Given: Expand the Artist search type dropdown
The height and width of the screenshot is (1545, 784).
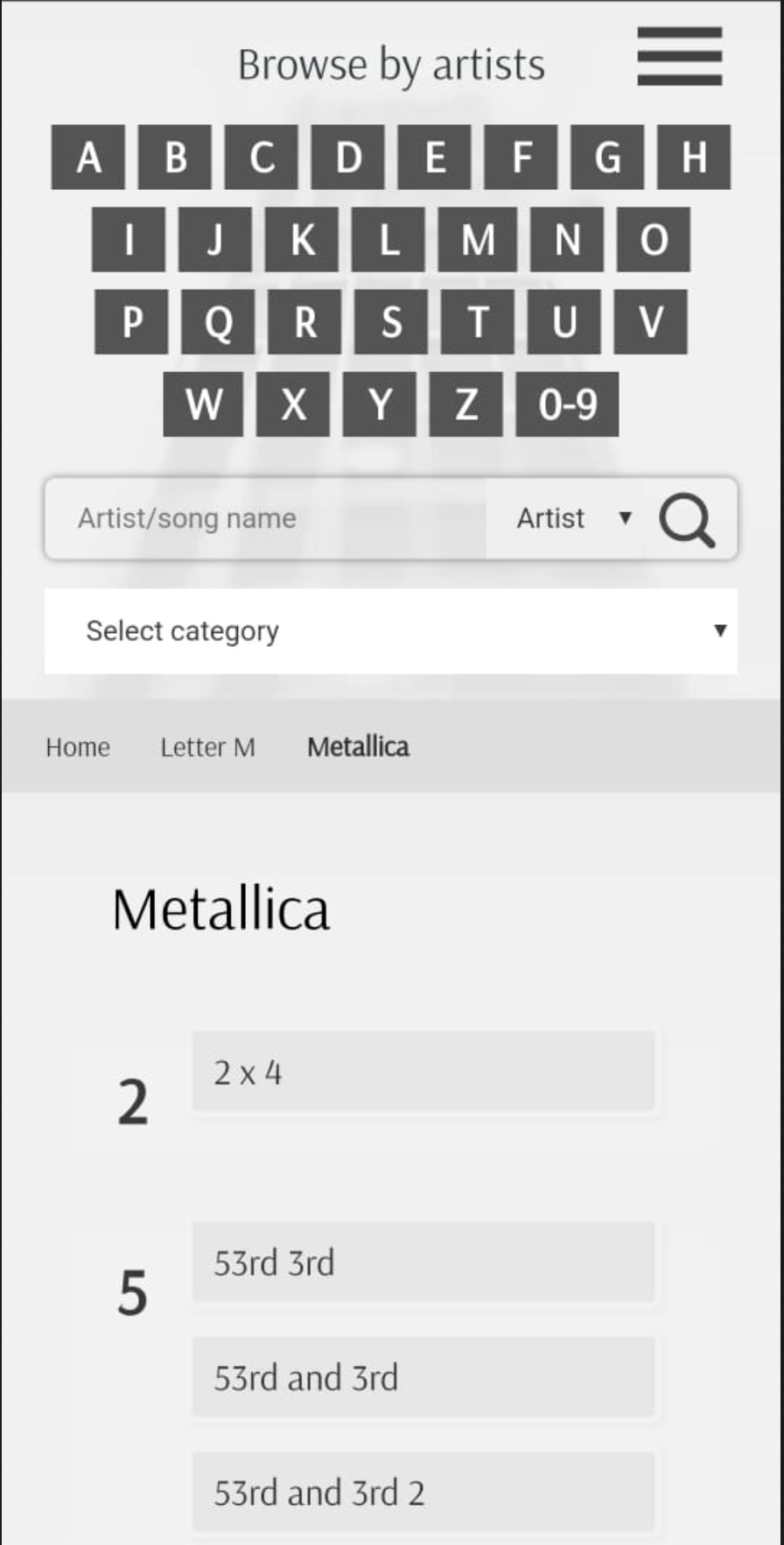Looking at the screenshot, I should [x=574, y=518].
